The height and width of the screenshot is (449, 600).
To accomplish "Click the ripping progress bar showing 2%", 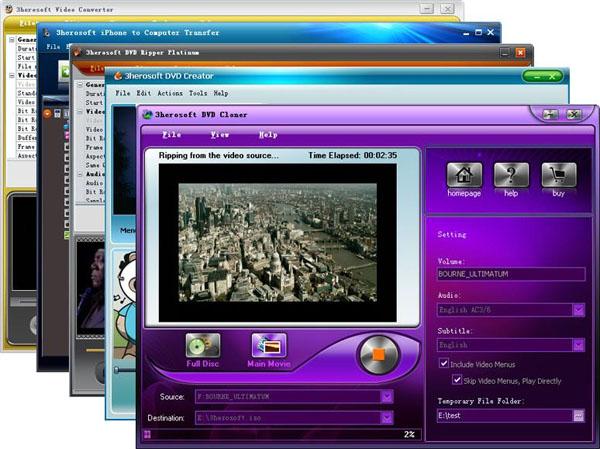I will pos(282,434).
